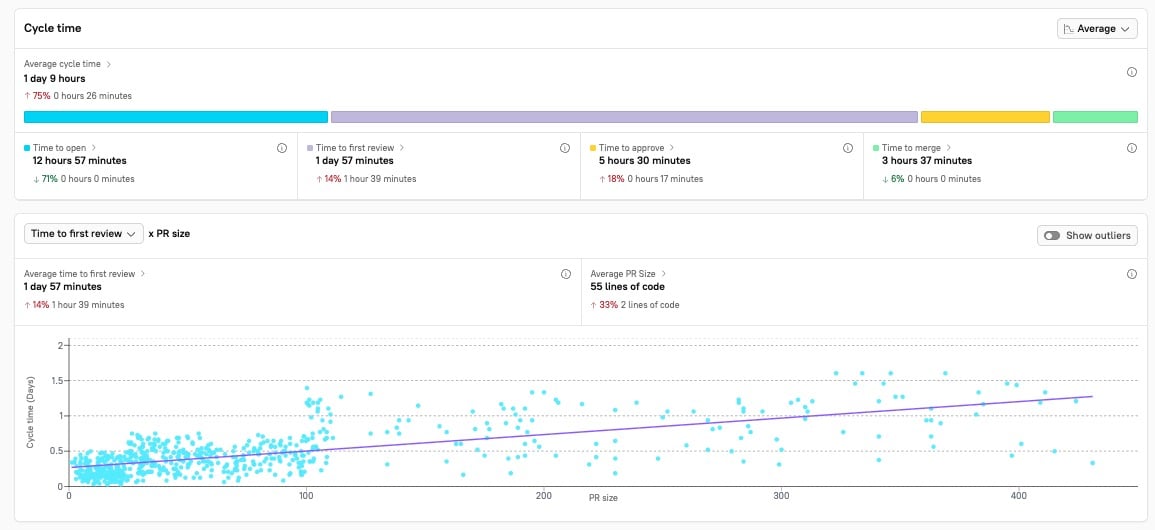Open info icon for Time to merge
The image size is (1155, 530).
coord(1132,148)
